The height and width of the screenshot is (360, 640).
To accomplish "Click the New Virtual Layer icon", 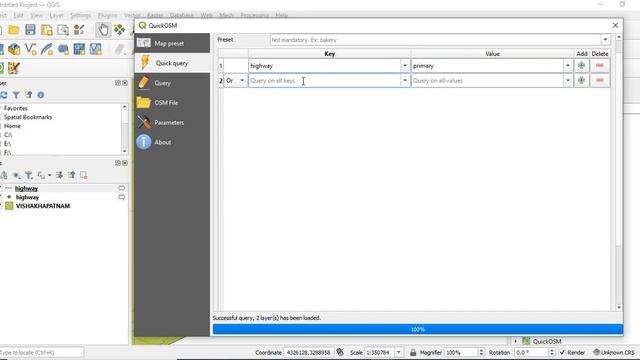I will 96,49.
